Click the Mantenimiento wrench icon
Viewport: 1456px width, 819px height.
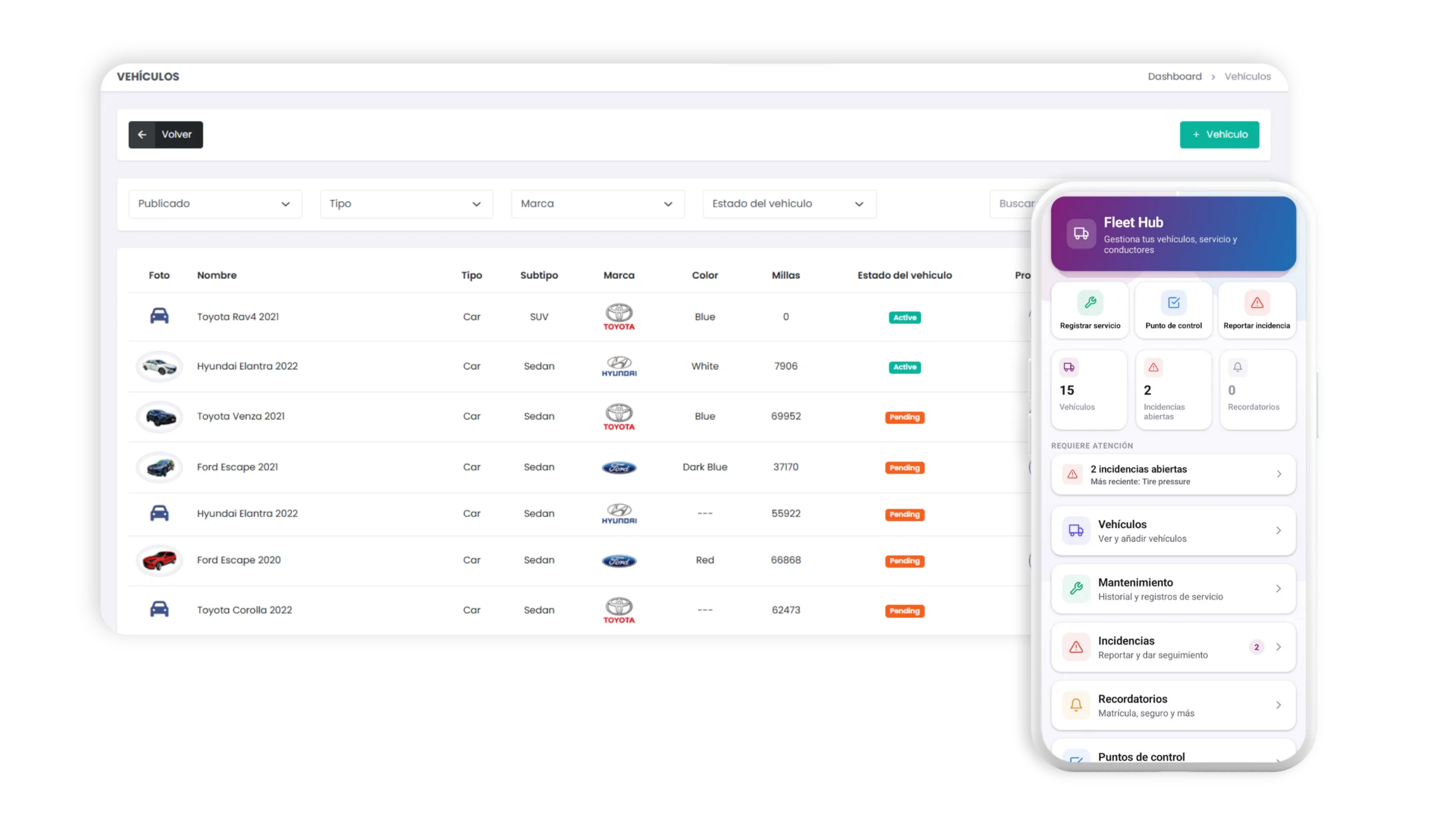(1076, 588)
